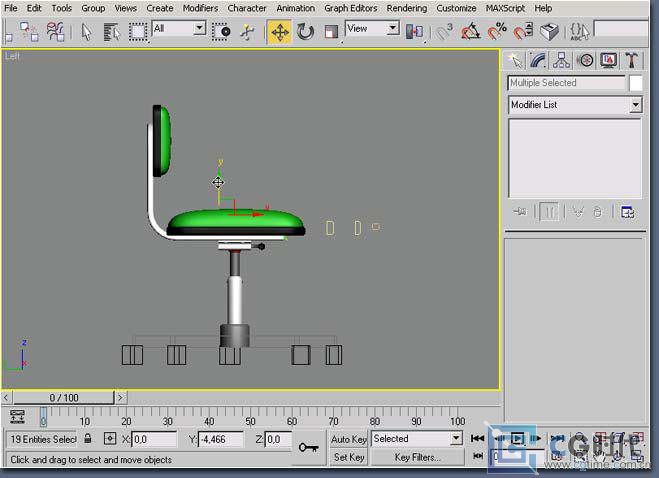Screen dimensions: 659x478
Task: Open the Rendering menu
Action: (406, 8)
